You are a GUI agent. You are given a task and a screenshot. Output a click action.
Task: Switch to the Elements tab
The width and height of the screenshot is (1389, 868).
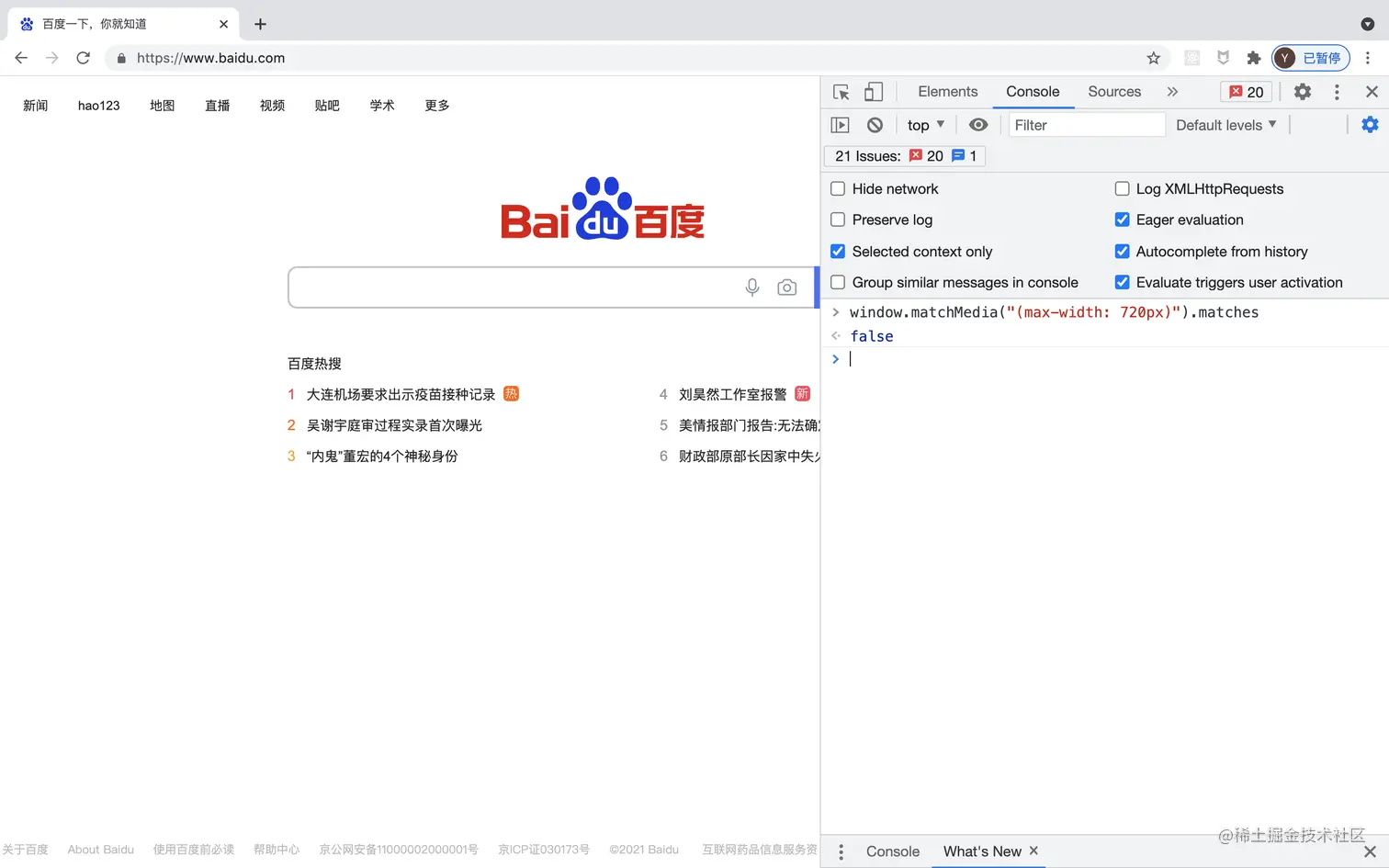pyautogui.click(x=948, y=92)
